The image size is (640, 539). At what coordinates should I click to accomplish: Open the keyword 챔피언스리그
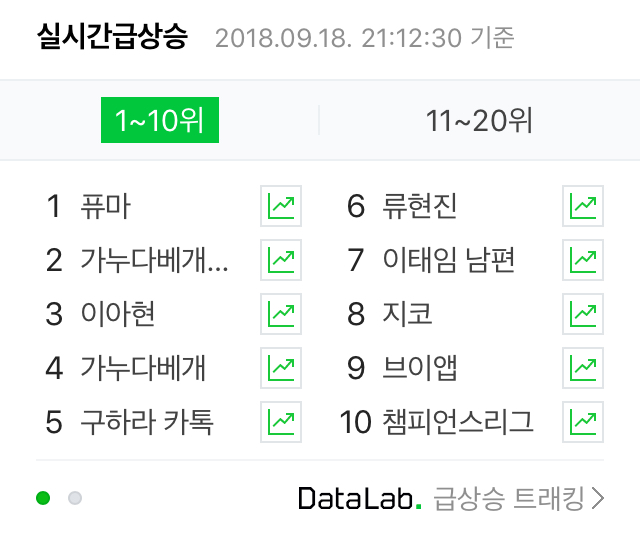pyautogui.click(x=458, y=422)
